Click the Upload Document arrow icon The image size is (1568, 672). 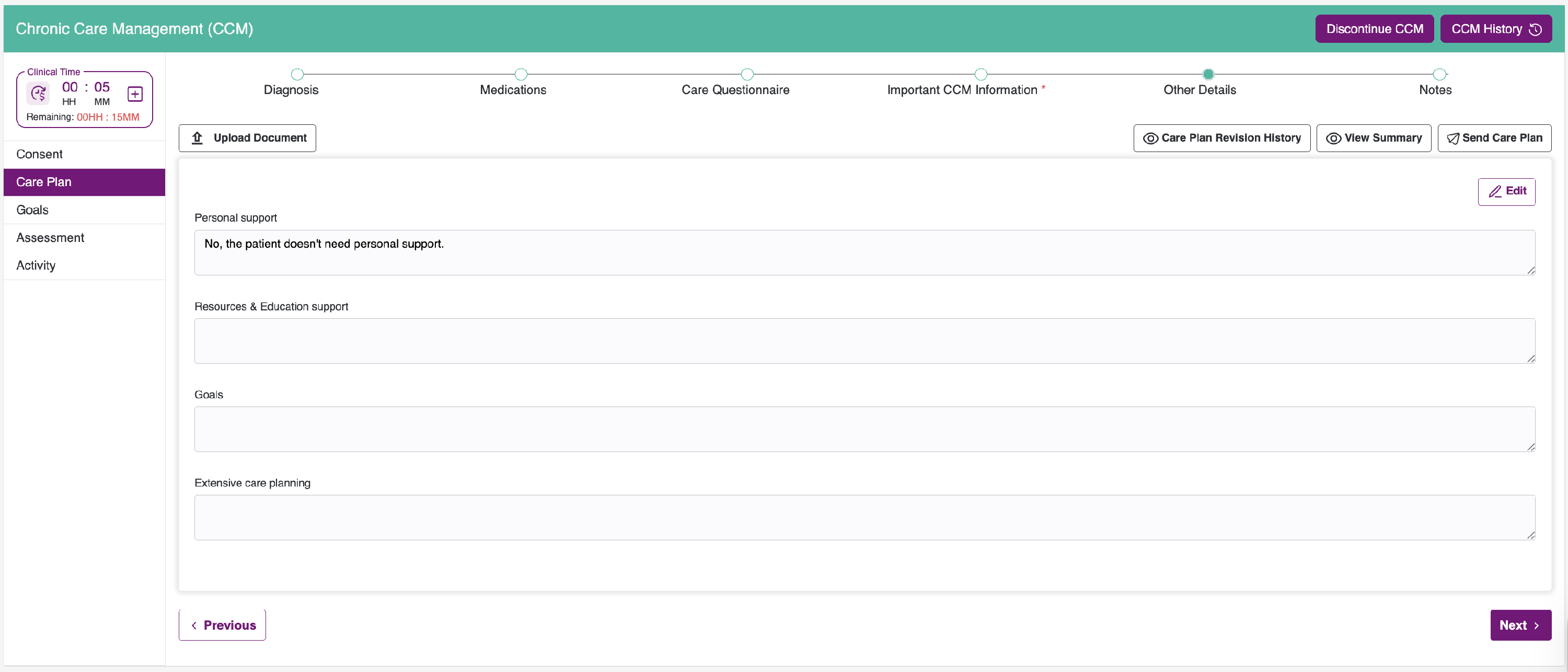(197, 138)
